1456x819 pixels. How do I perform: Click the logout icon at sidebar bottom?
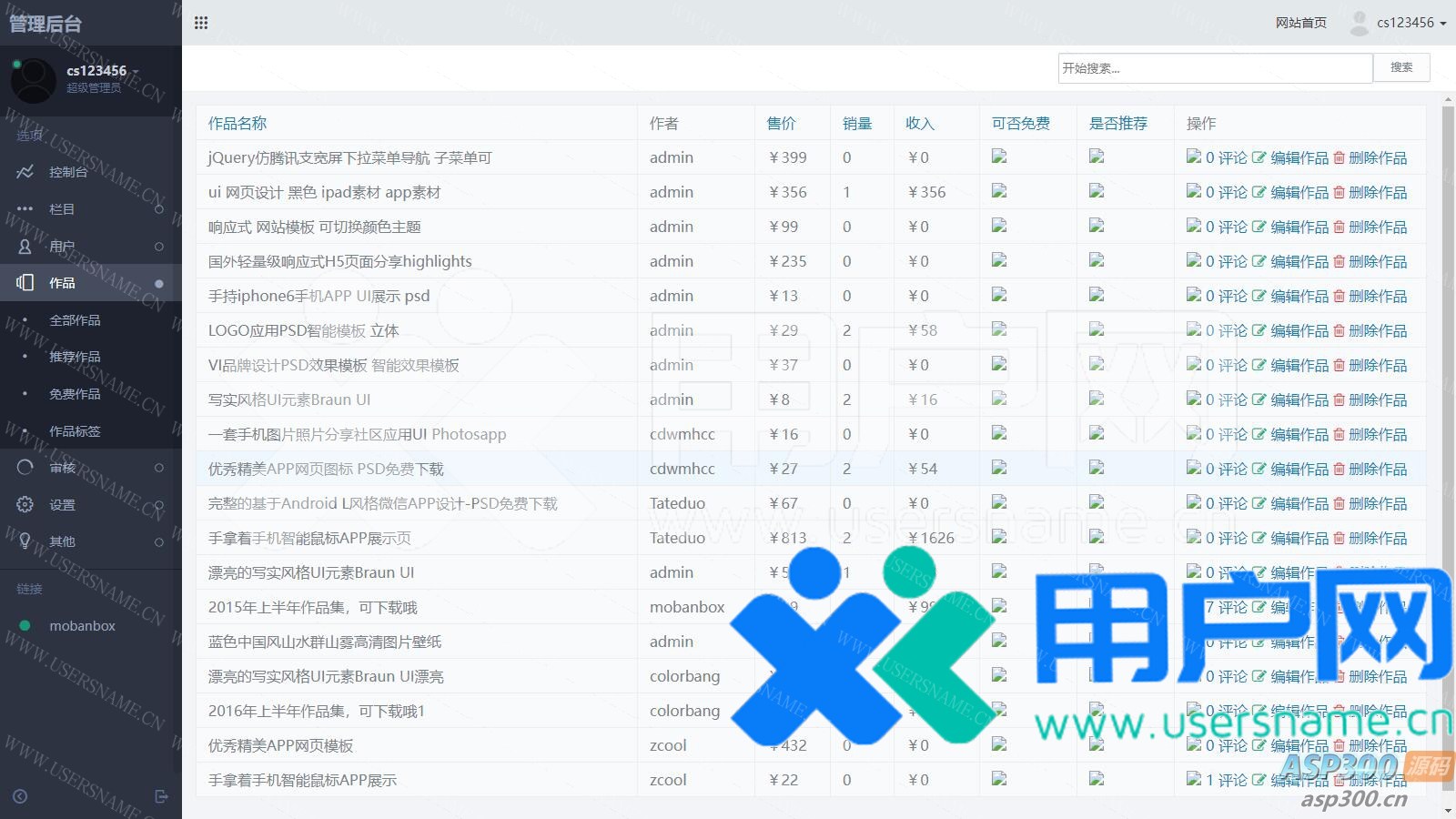click(x=161, y=796)
